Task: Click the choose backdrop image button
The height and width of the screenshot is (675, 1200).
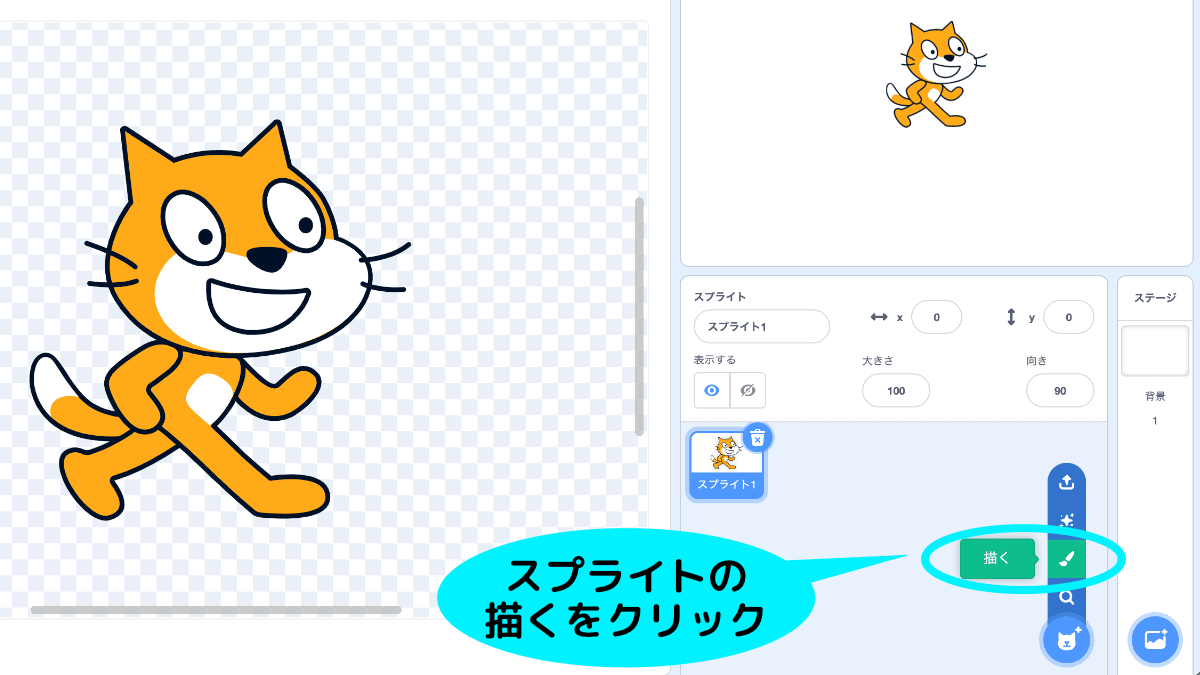Action: pyautogui.click(x=1155, y=640)
